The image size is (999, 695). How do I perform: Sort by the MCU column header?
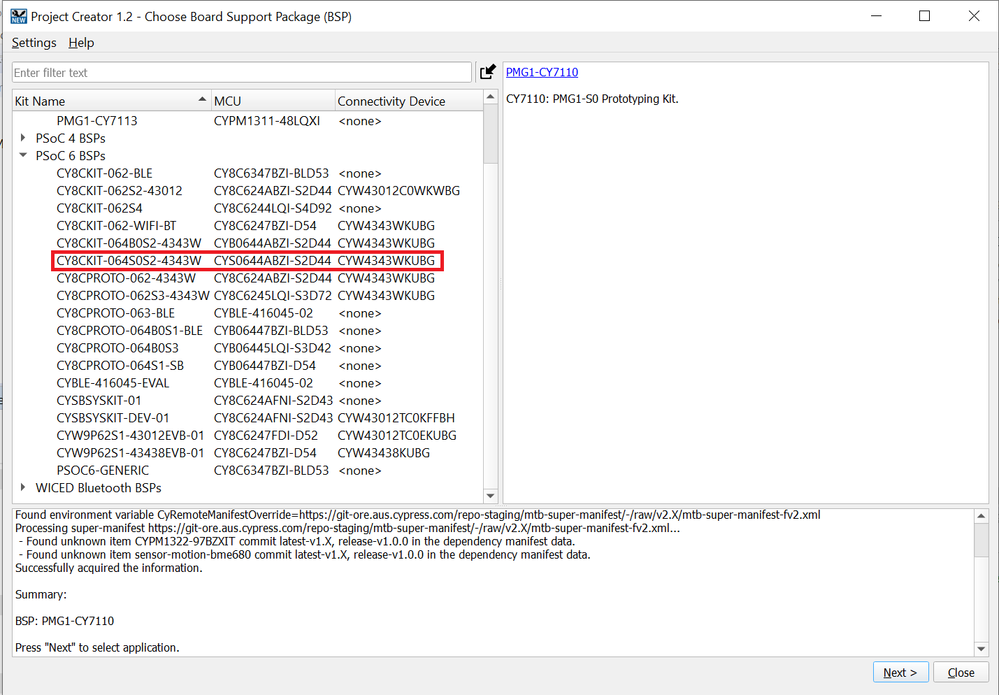pos(273,101)
